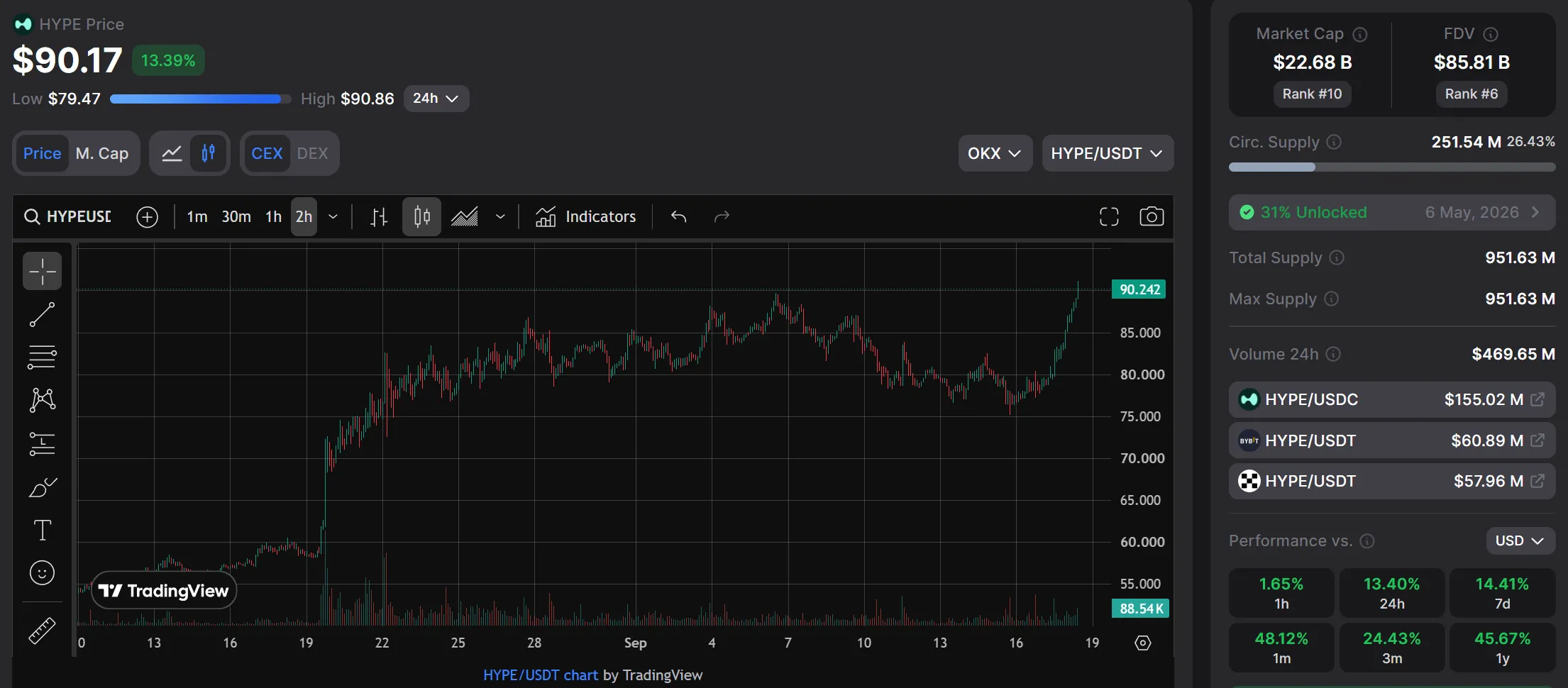Screen dimensions: 1568x688
Task: Expand more chart style options
Action: 500,217
